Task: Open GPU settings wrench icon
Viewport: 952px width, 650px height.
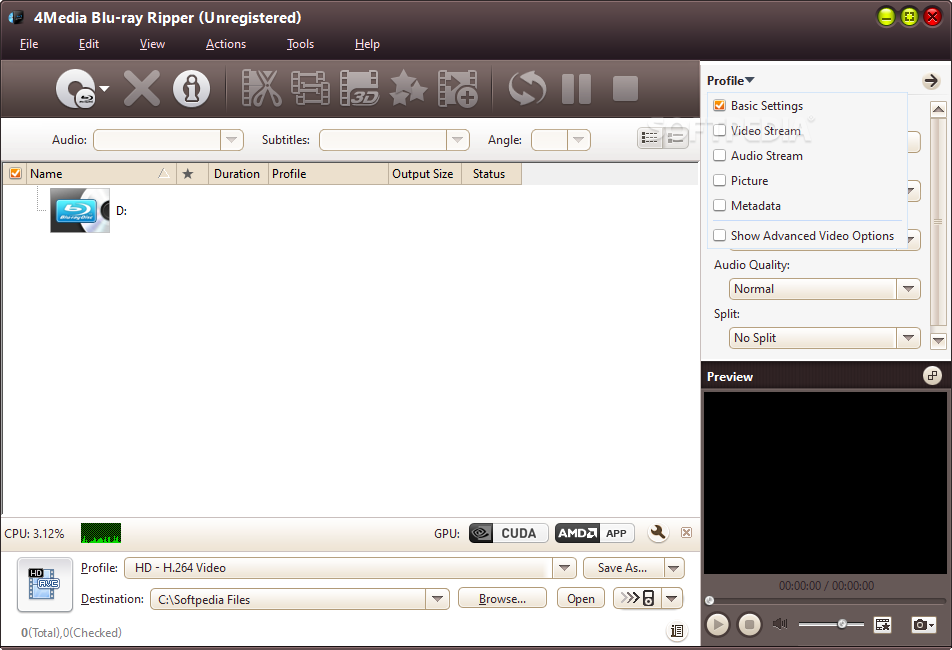Action: click(x=658, y=533)
